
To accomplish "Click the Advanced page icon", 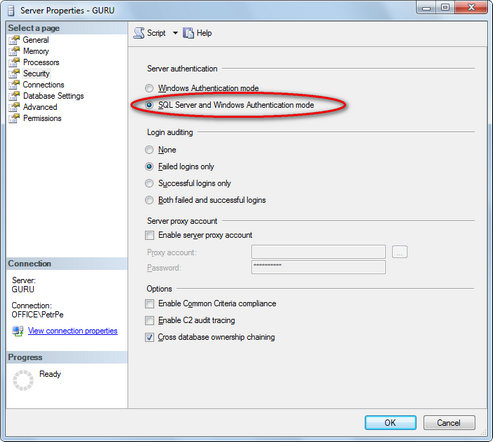I will pyautogui.click(x=14, y=107).
